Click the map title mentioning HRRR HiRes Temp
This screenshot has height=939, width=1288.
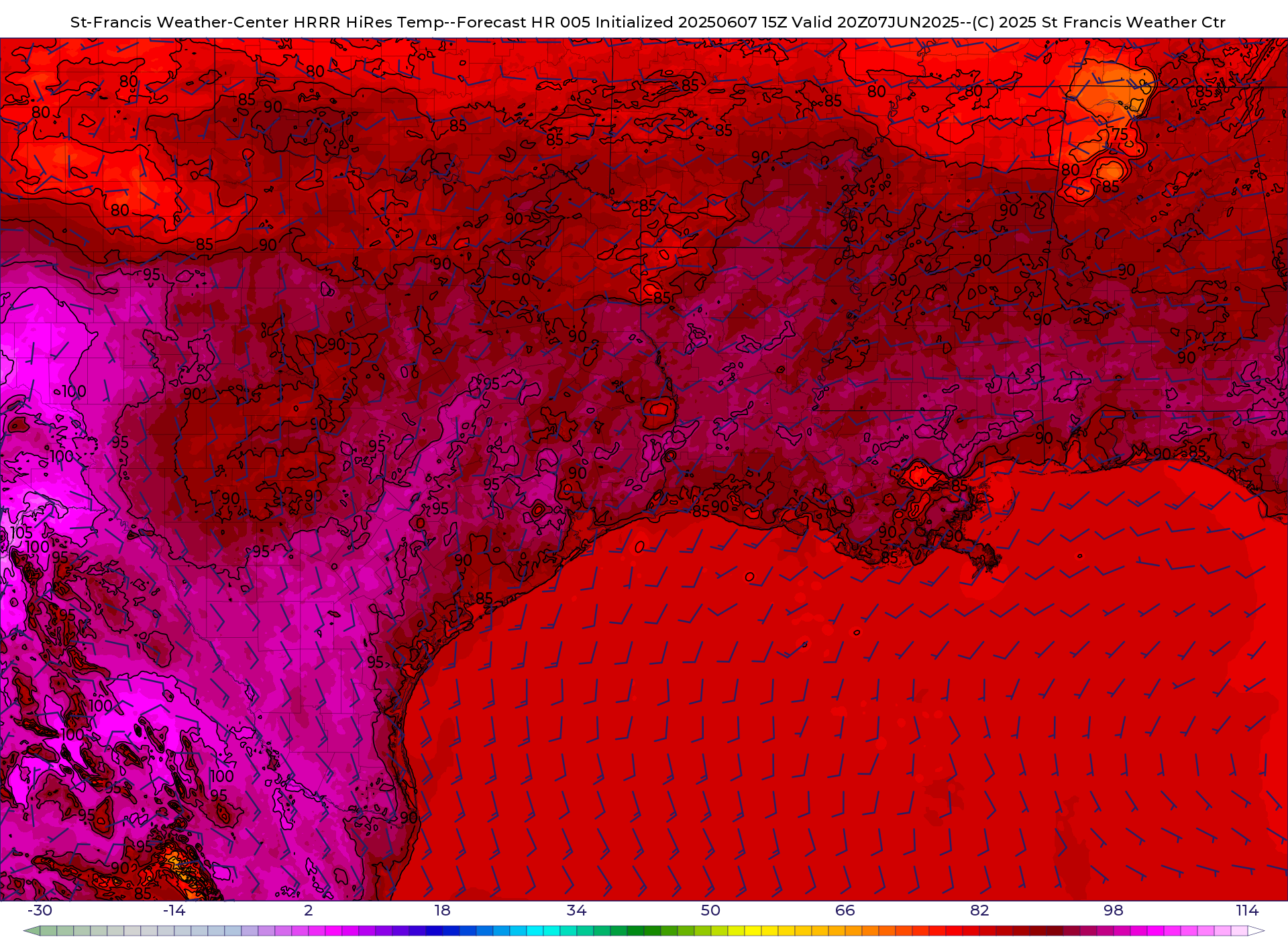648,22
